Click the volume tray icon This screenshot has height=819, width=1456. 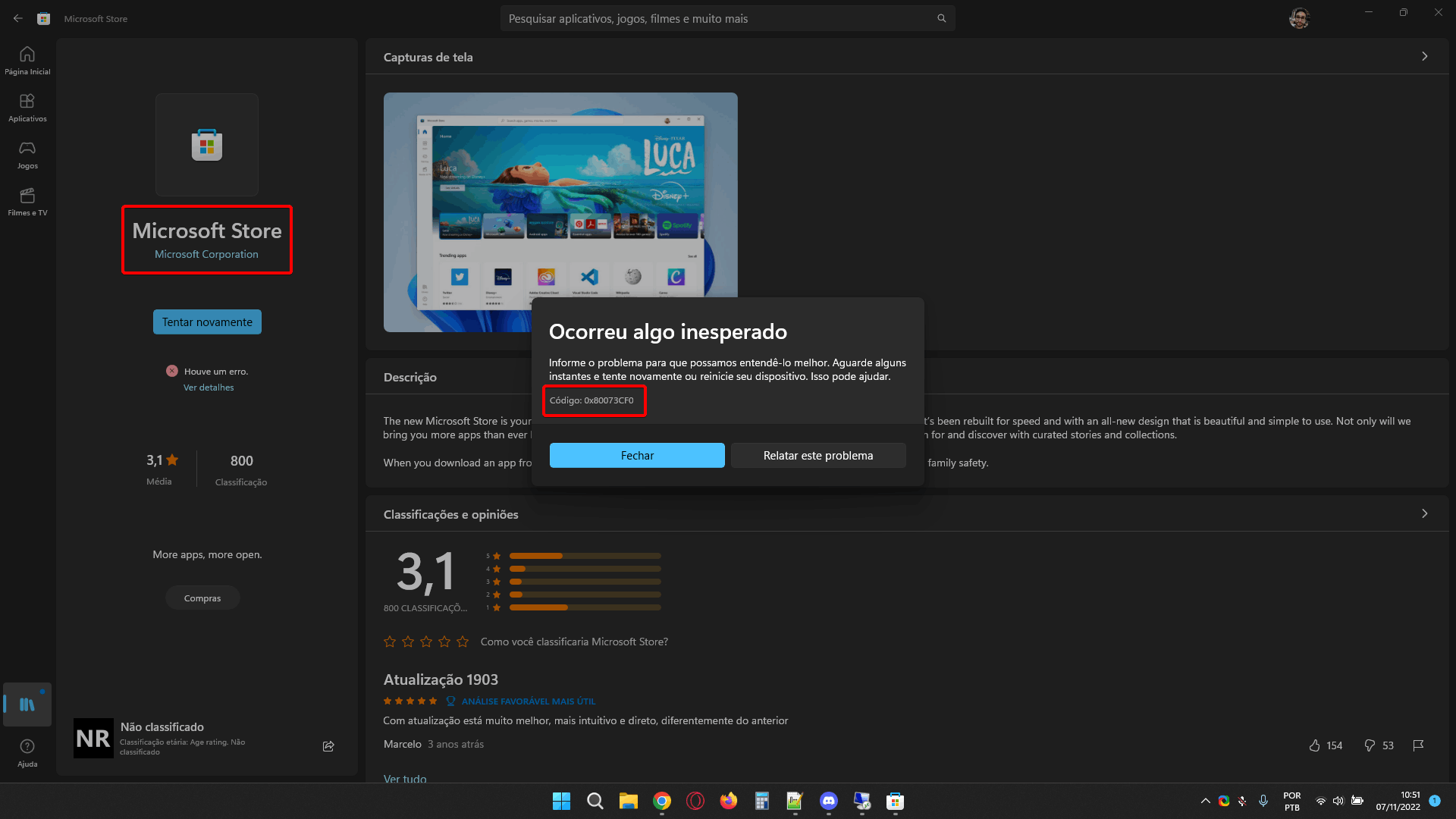point(1338,801)
